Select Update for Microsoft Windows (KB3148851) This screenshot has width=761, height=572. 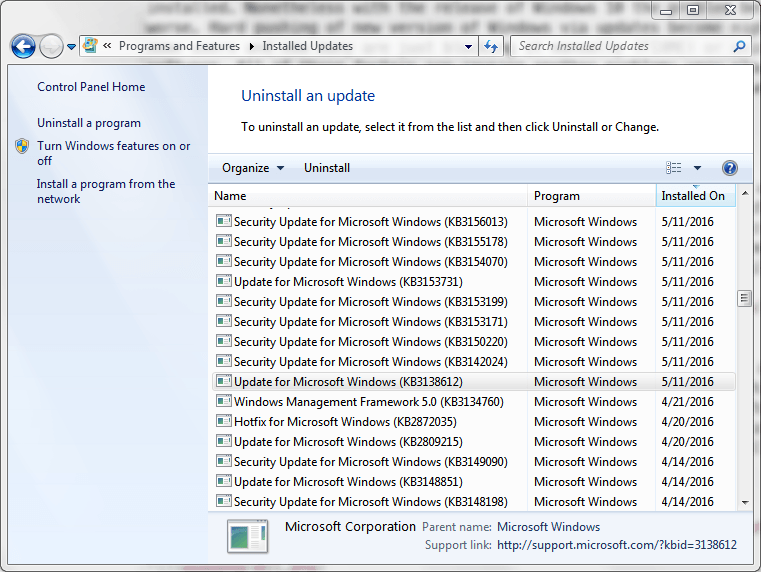474,482
